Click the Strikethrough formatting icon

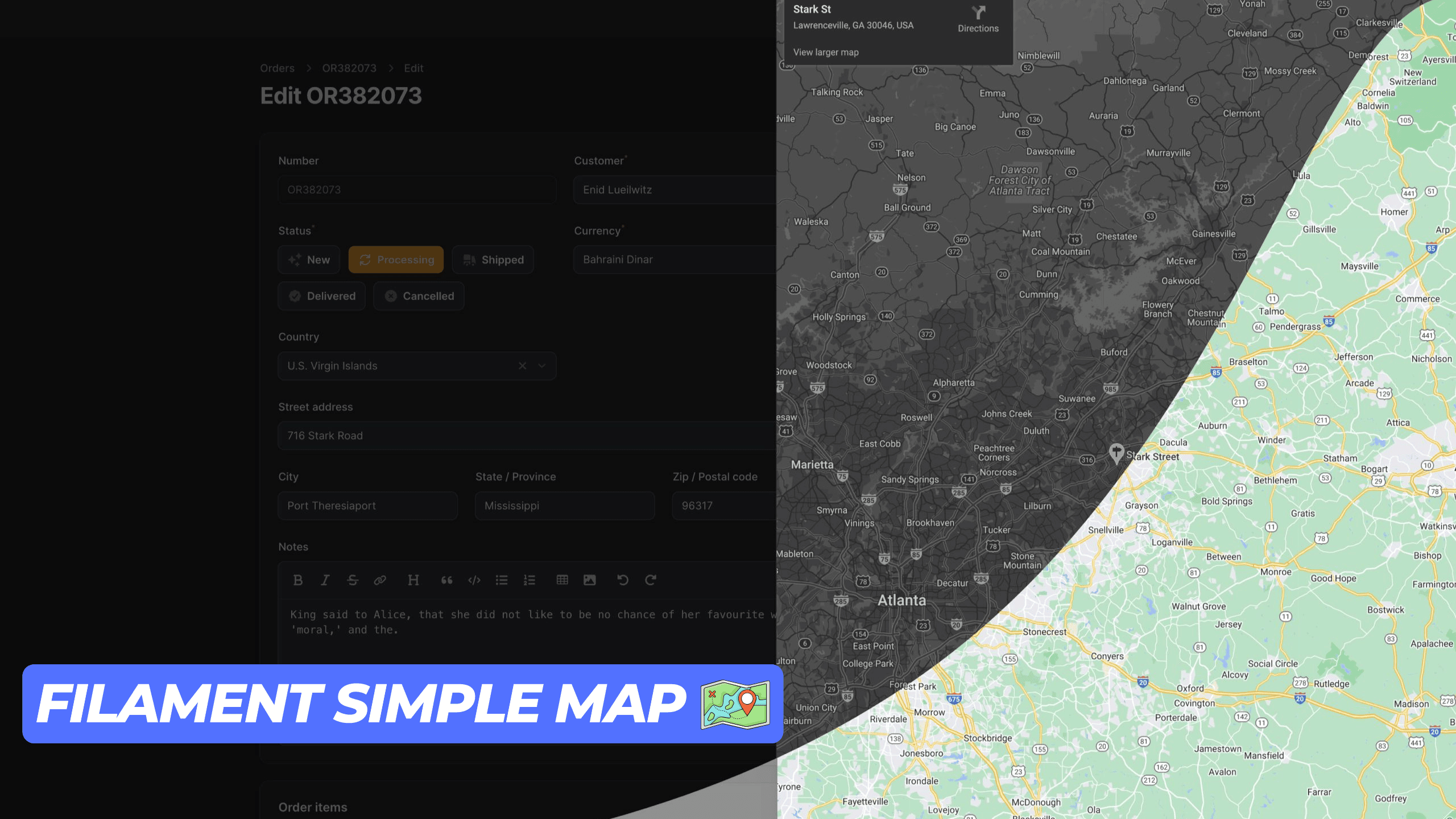click(352, 579)
